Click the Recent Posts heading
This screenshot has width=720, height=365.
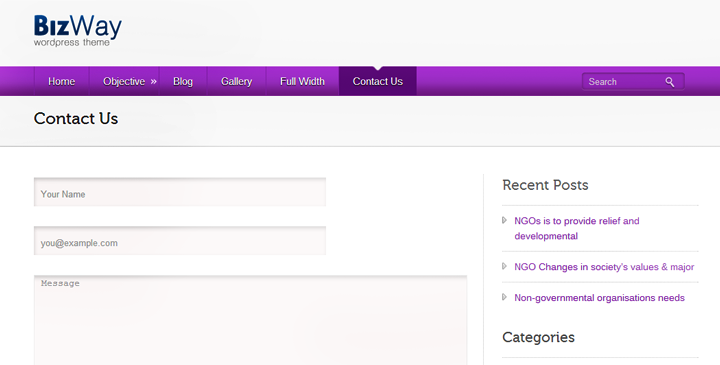pyautogui.click(x=545, y=185)
